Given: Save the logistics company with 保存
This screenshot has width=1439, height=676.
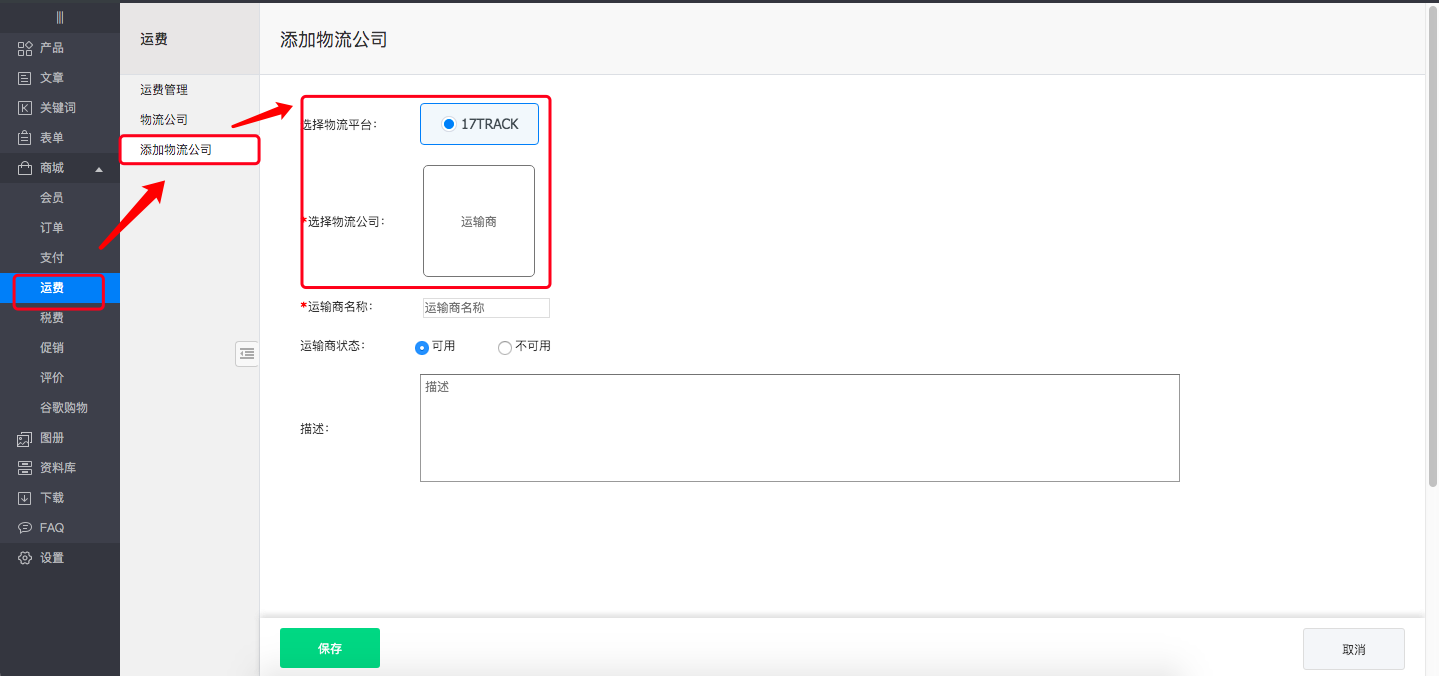Looking at the screenshot, I should (329, 647).
